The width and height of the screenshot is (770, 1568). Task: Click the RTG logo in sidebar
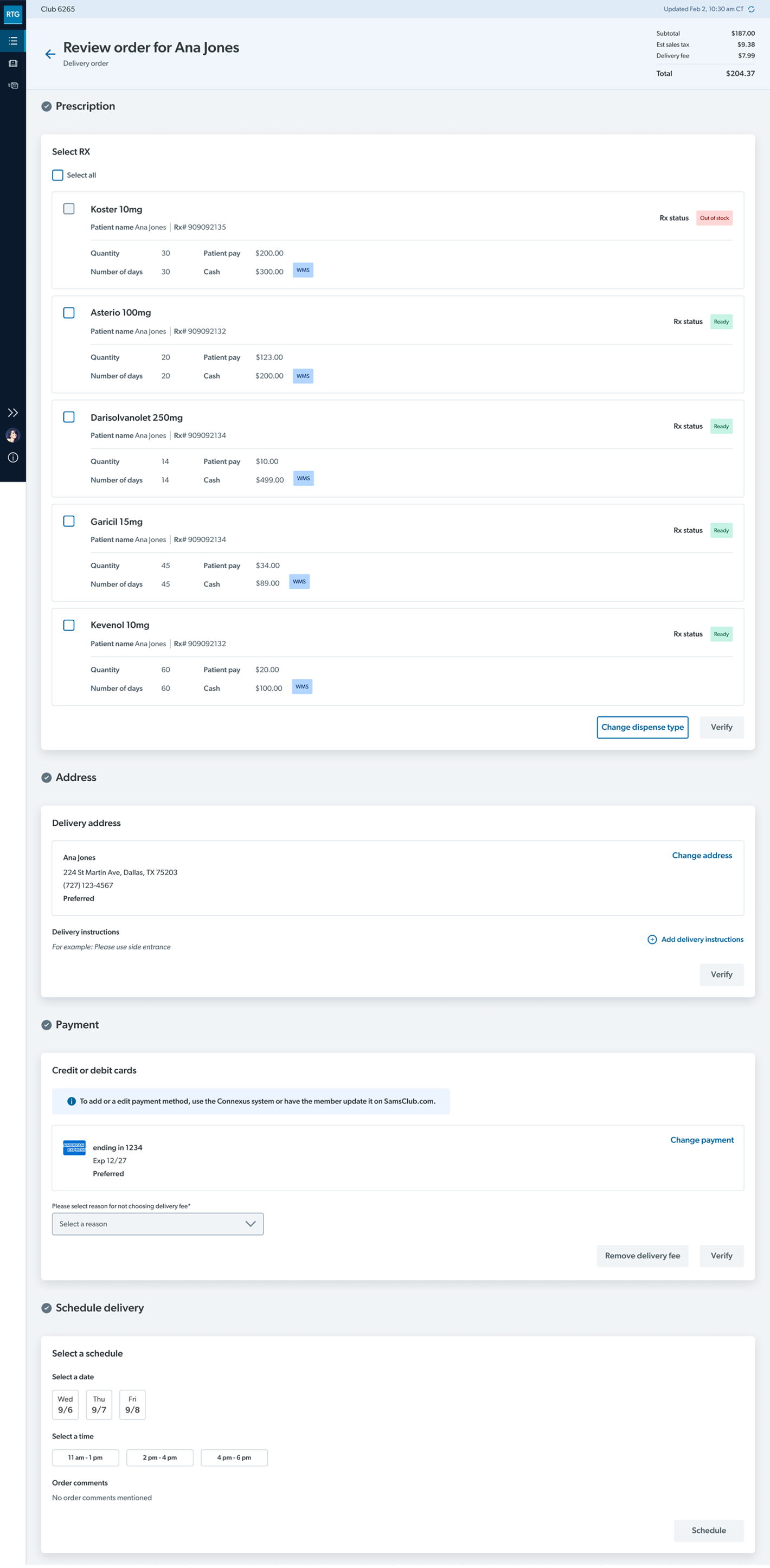coord(13,14)
